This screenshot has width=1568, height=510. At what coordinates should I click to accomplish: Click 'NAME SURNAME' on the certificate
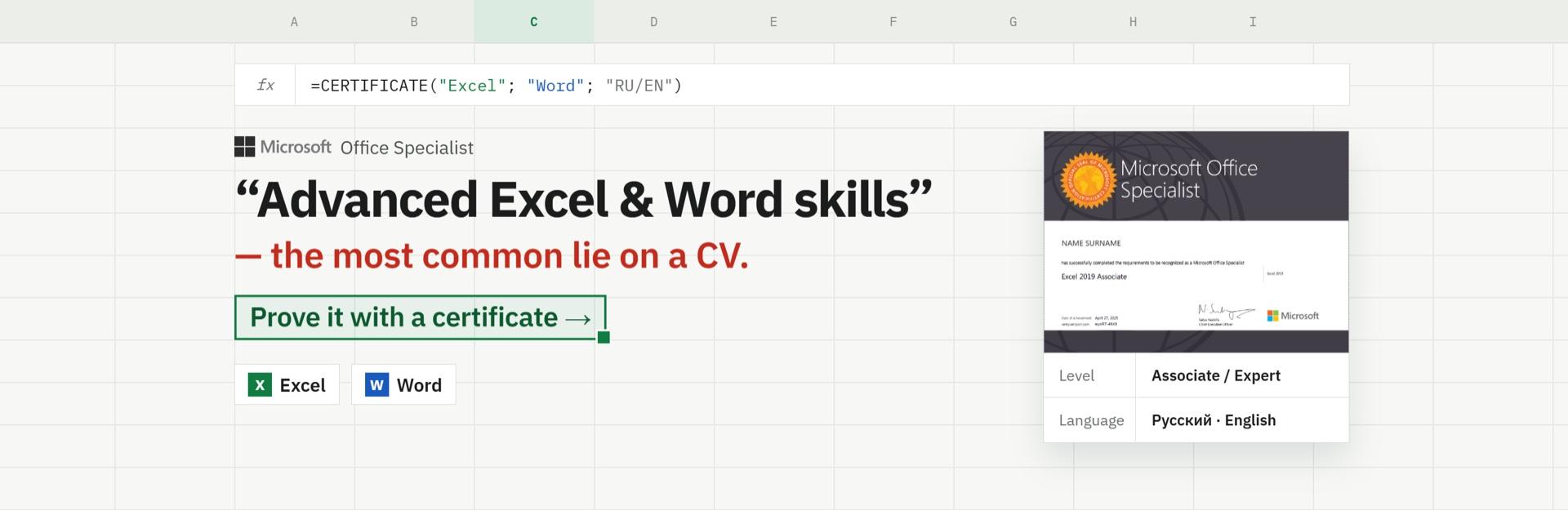(1091, 243)
